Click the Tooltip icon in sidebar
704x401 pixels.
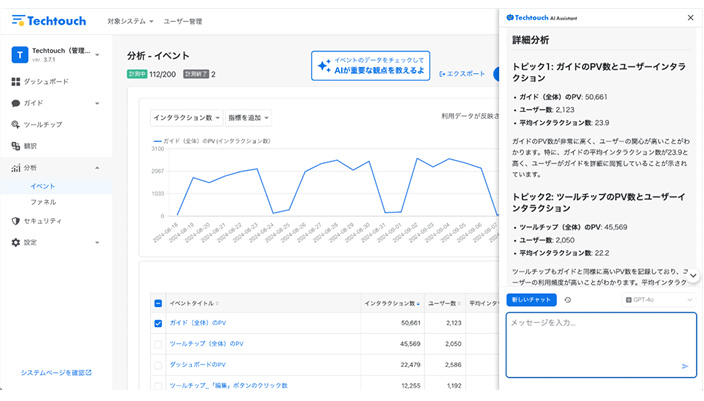click(x=16, y=125)
